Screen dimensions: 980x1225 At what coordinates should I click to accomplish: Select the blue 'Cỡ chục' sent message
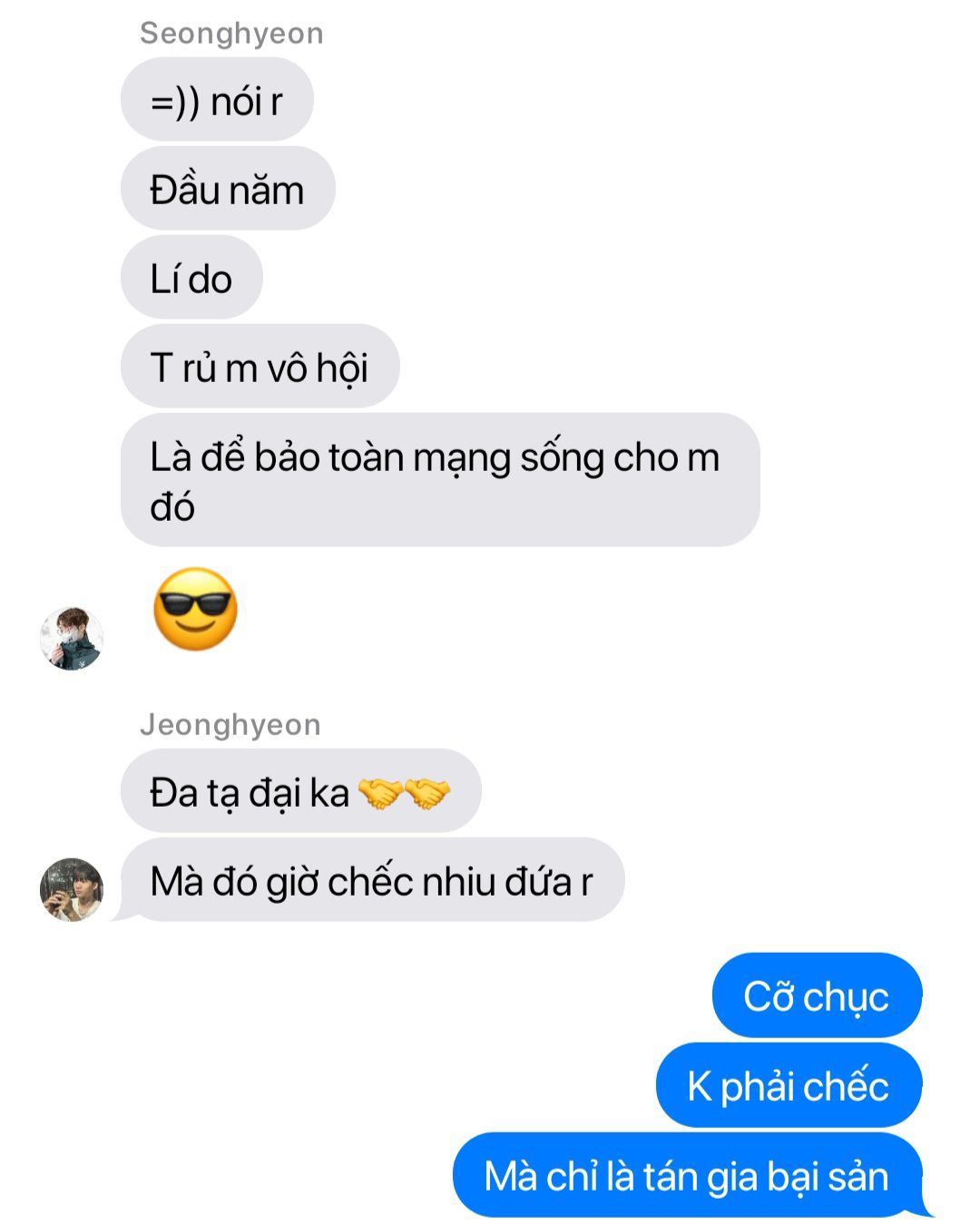click(818, 995)
